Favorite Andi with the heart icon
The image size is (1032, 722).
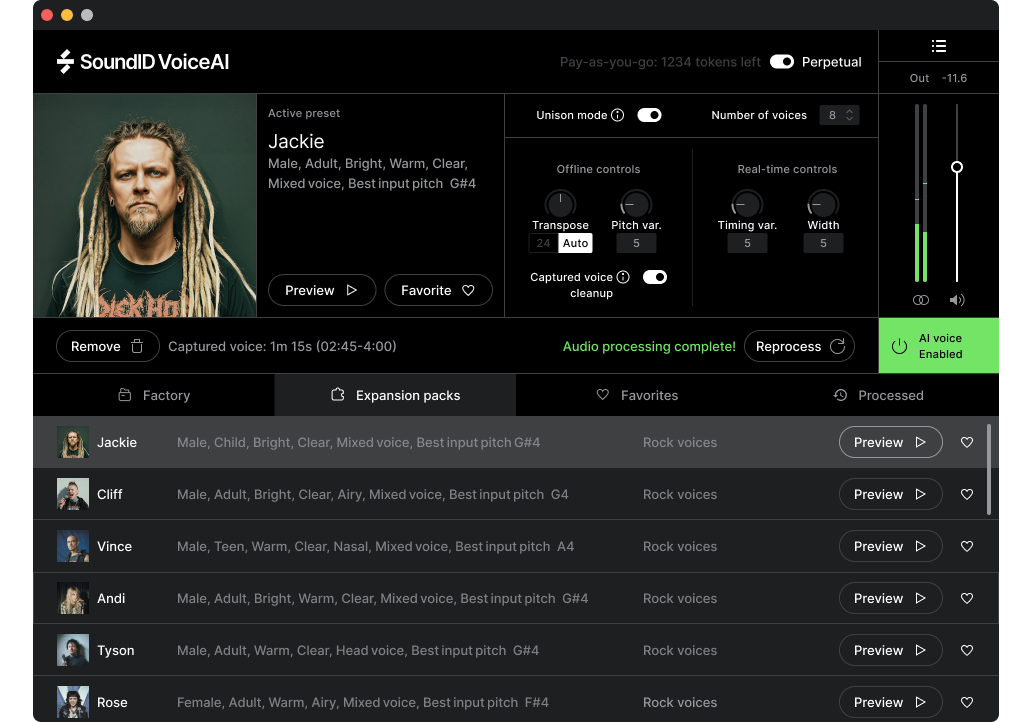tap(967, 598)
